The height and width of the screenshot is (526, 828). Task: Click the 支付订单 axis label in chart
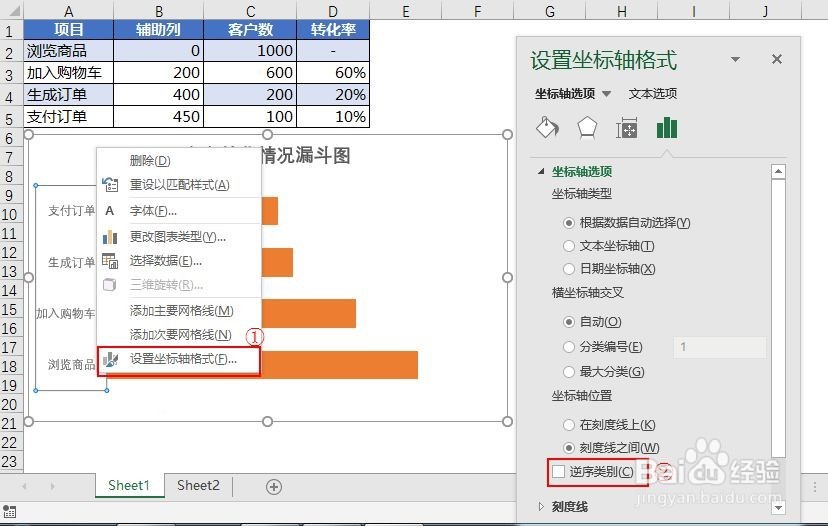[x=71, y=211]
